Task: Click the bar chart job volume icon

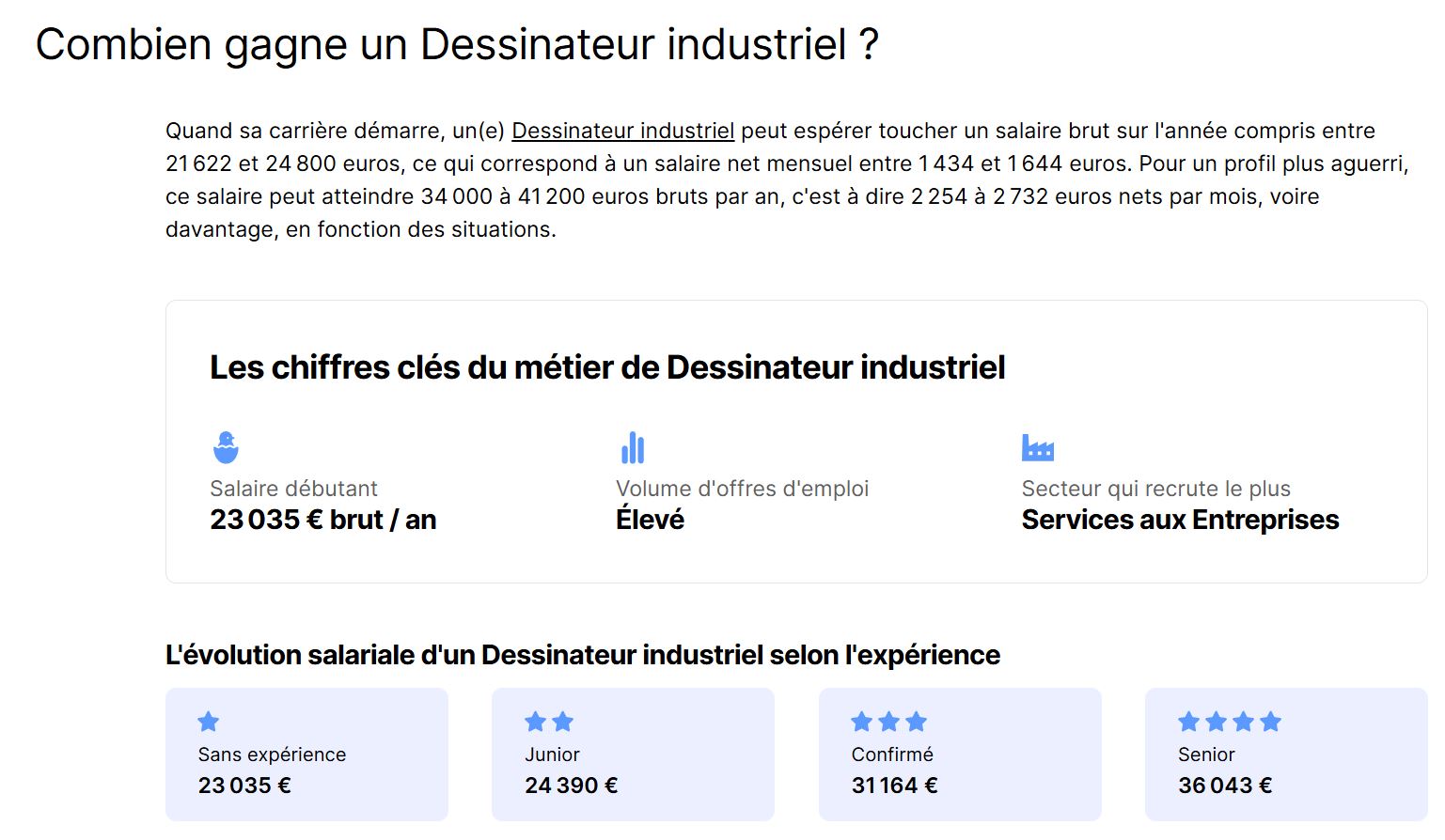Action: click(x=633, y=448)
